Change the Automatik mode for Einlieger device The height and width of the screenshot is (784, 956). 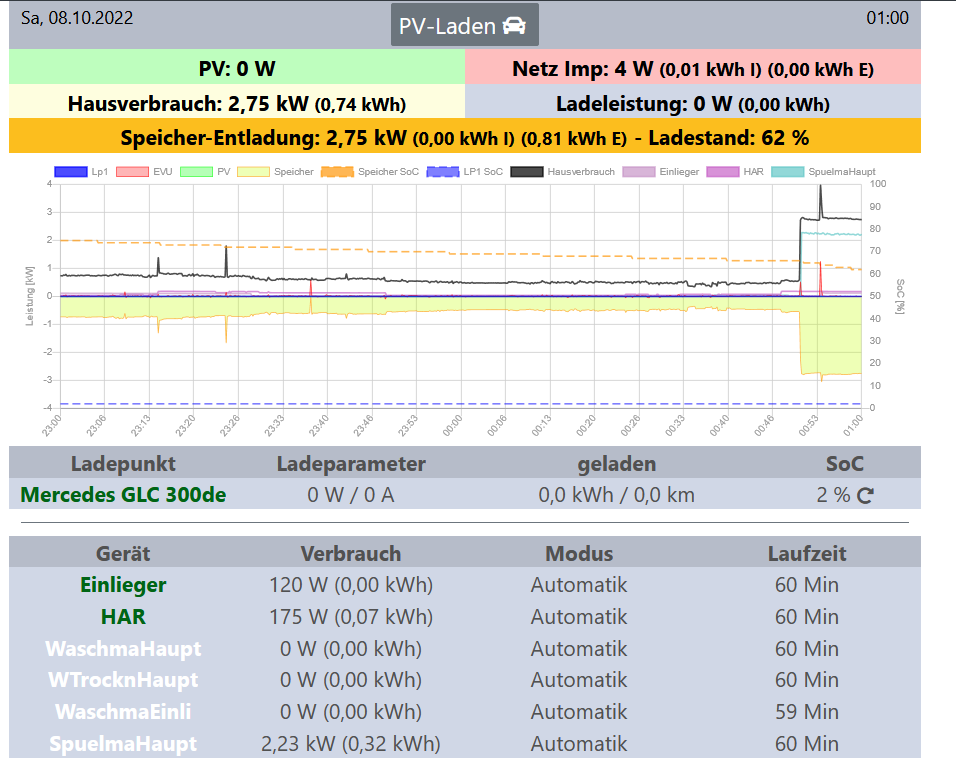578,585
